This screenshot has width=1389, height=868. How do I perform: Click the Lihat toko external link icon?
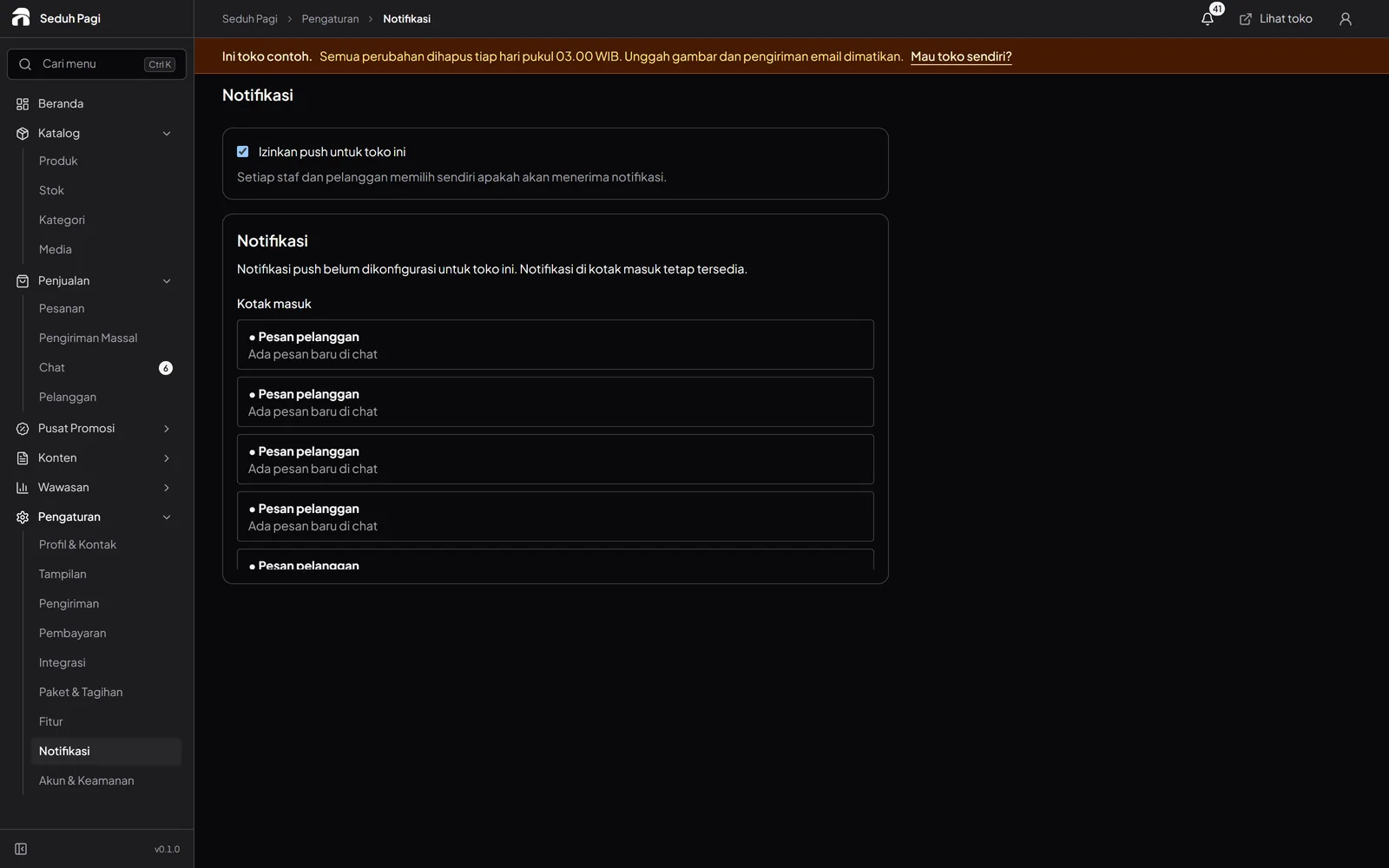(x=1246, y=19)
